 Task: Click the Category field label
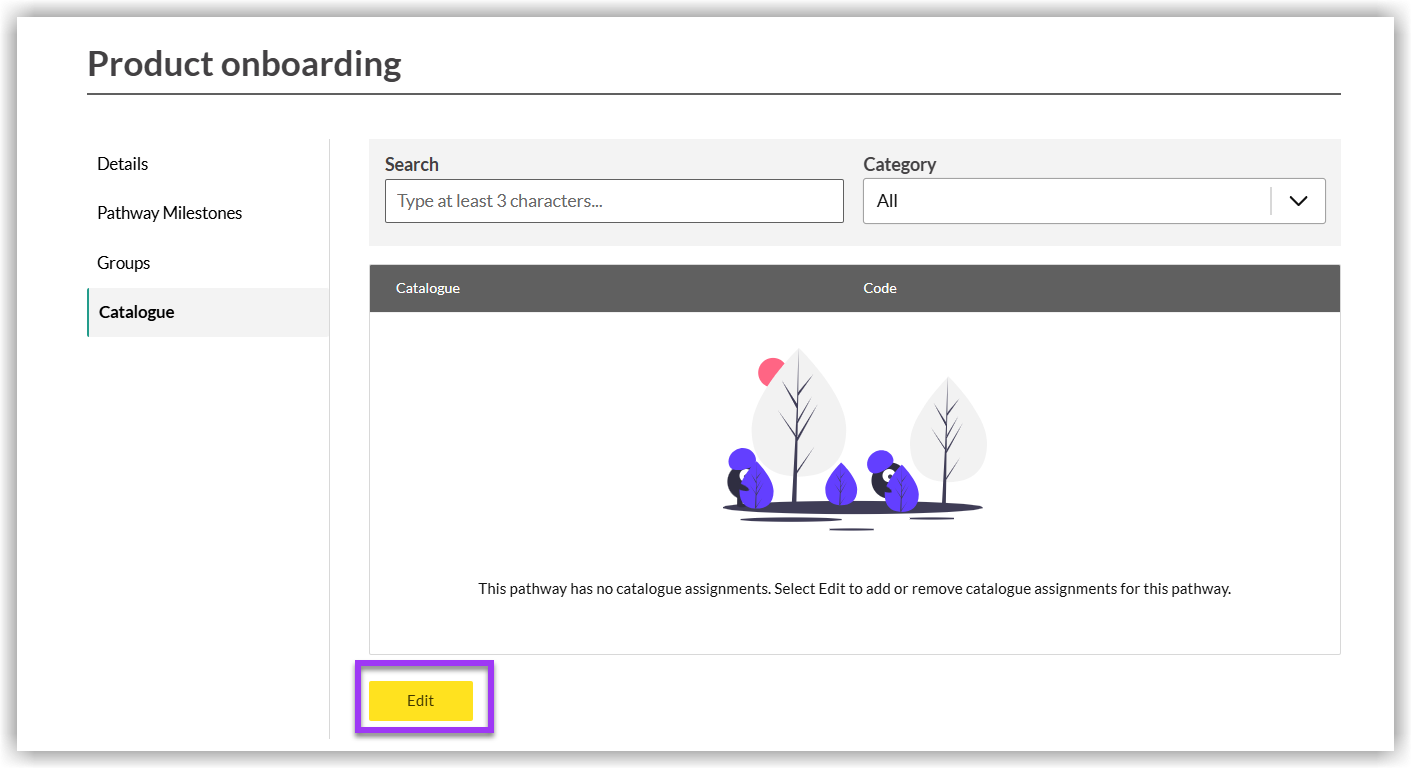point(899,163)
